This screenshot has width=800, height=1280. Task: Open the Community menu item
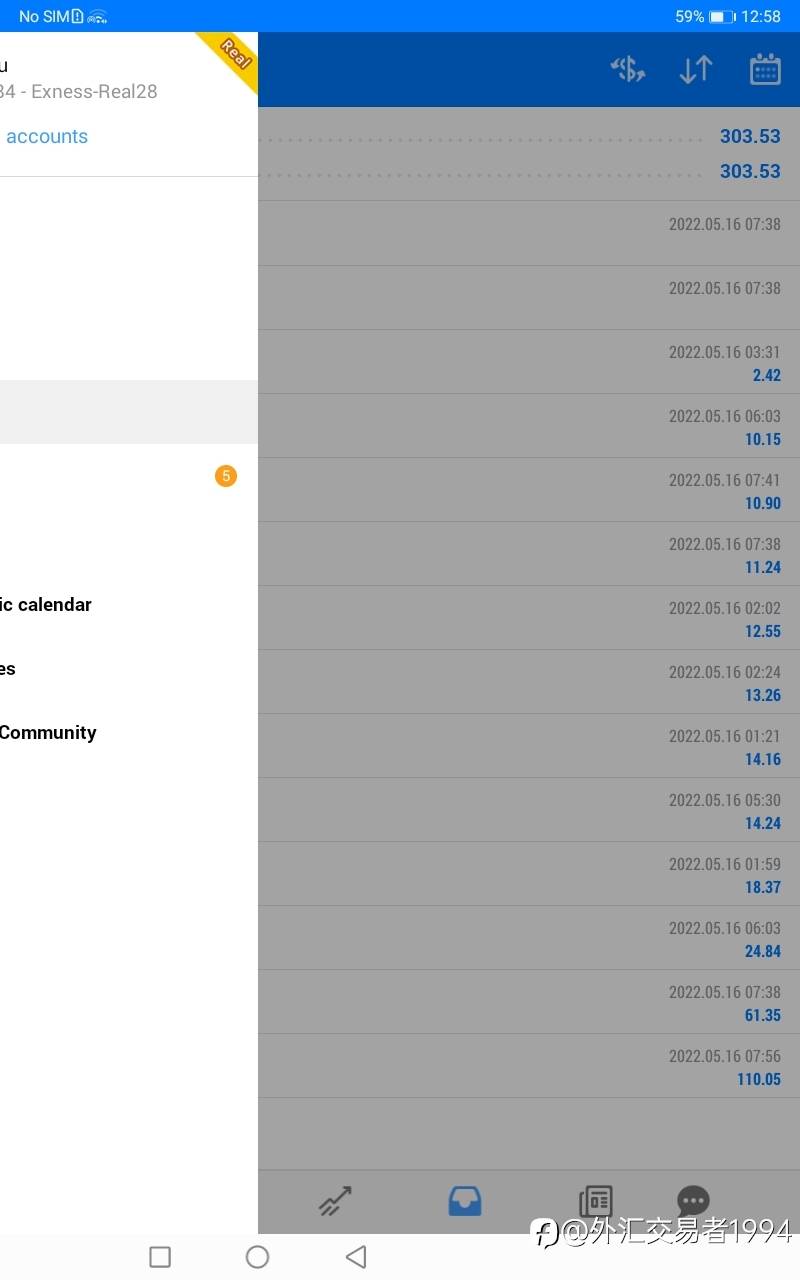pos(48,733)
